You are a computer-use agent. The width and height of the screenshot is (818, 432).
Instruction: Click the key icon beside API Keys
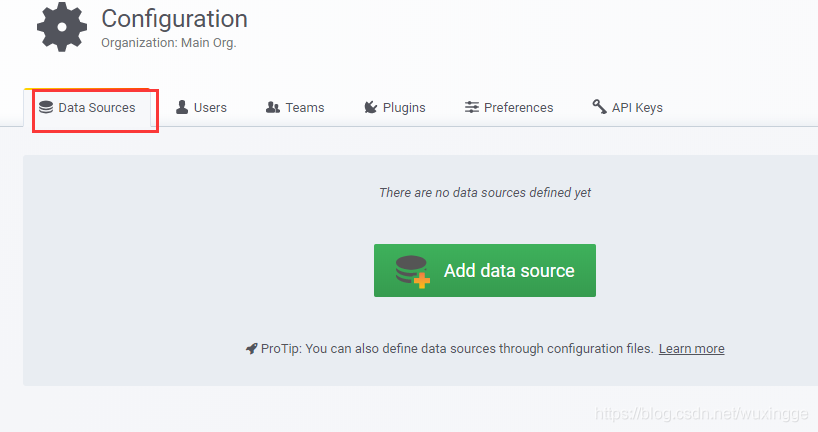click(x=599, y=107)
